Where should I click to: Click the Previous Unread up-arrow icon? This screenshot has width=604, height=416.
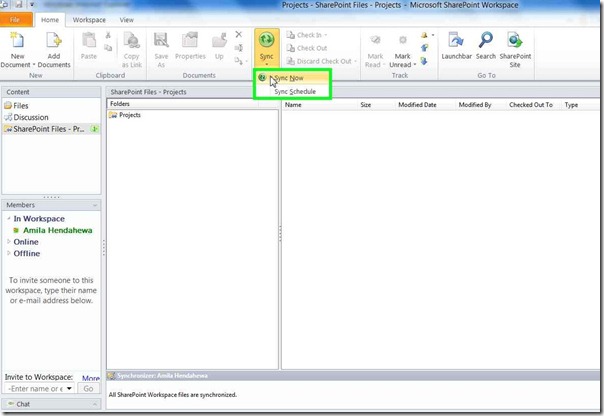coord(424,48)
